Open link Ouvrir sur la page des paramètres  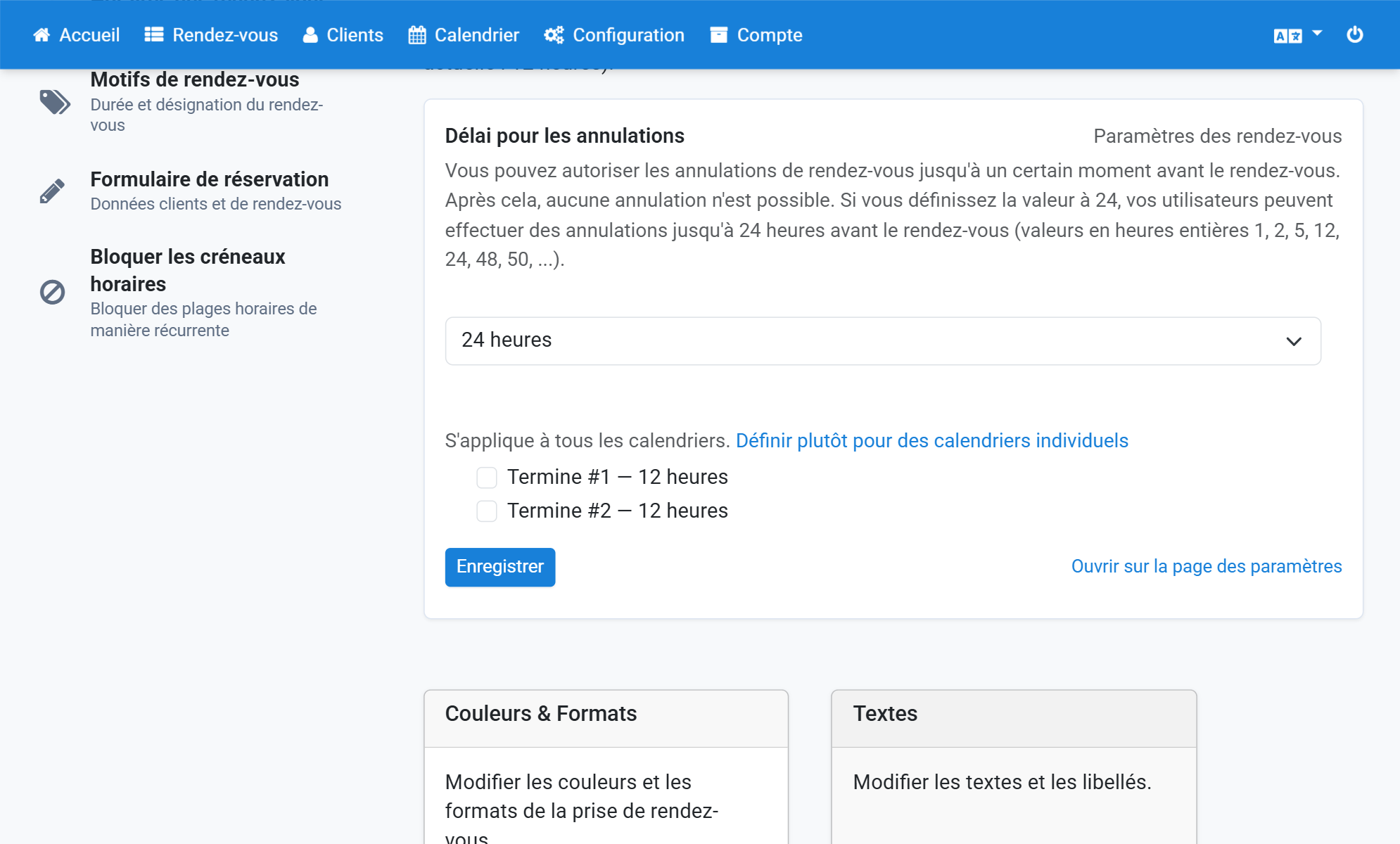tap(1207, 567)
